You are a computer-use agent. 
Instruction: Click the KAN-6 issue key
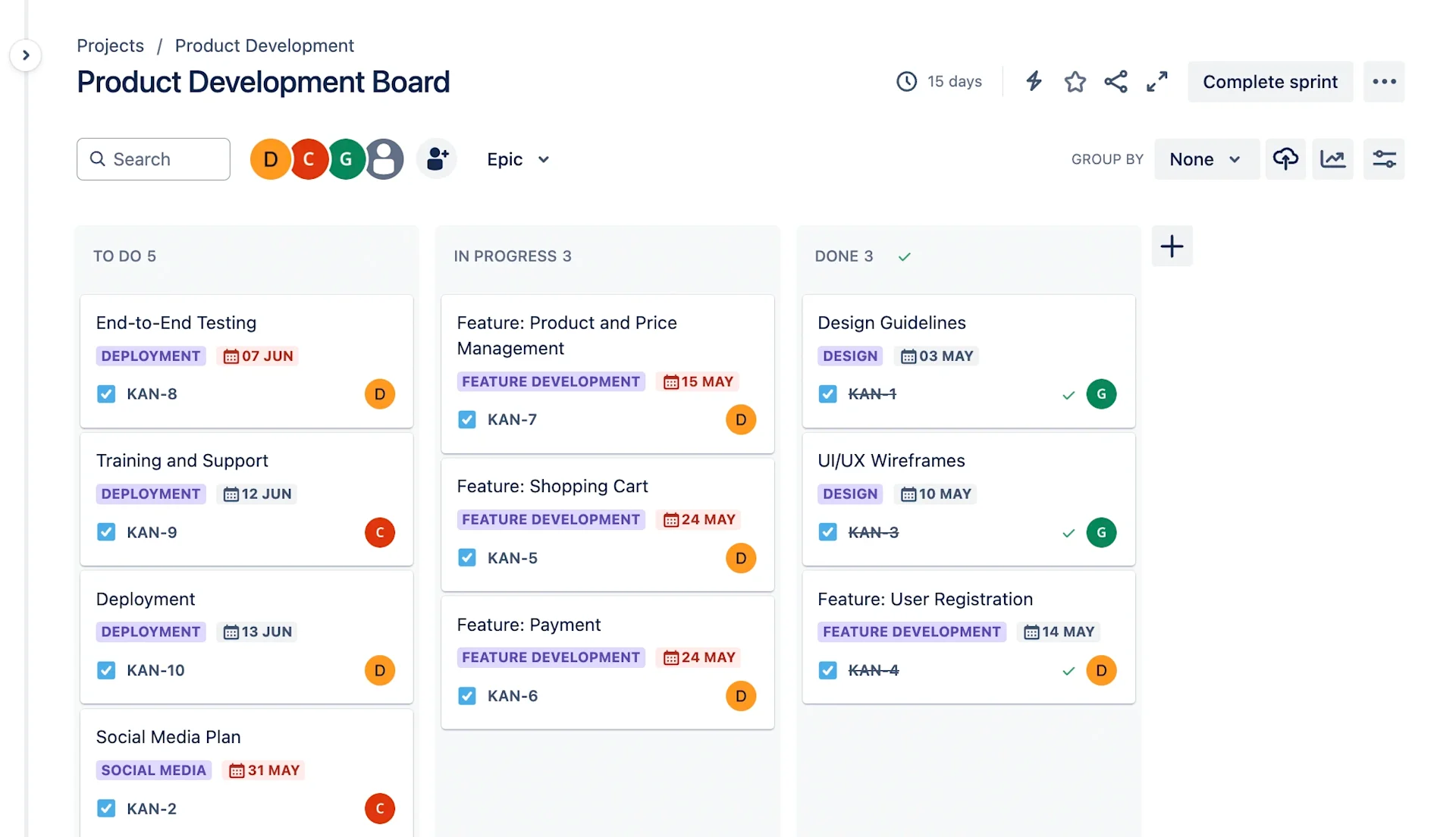coord(513,696)
